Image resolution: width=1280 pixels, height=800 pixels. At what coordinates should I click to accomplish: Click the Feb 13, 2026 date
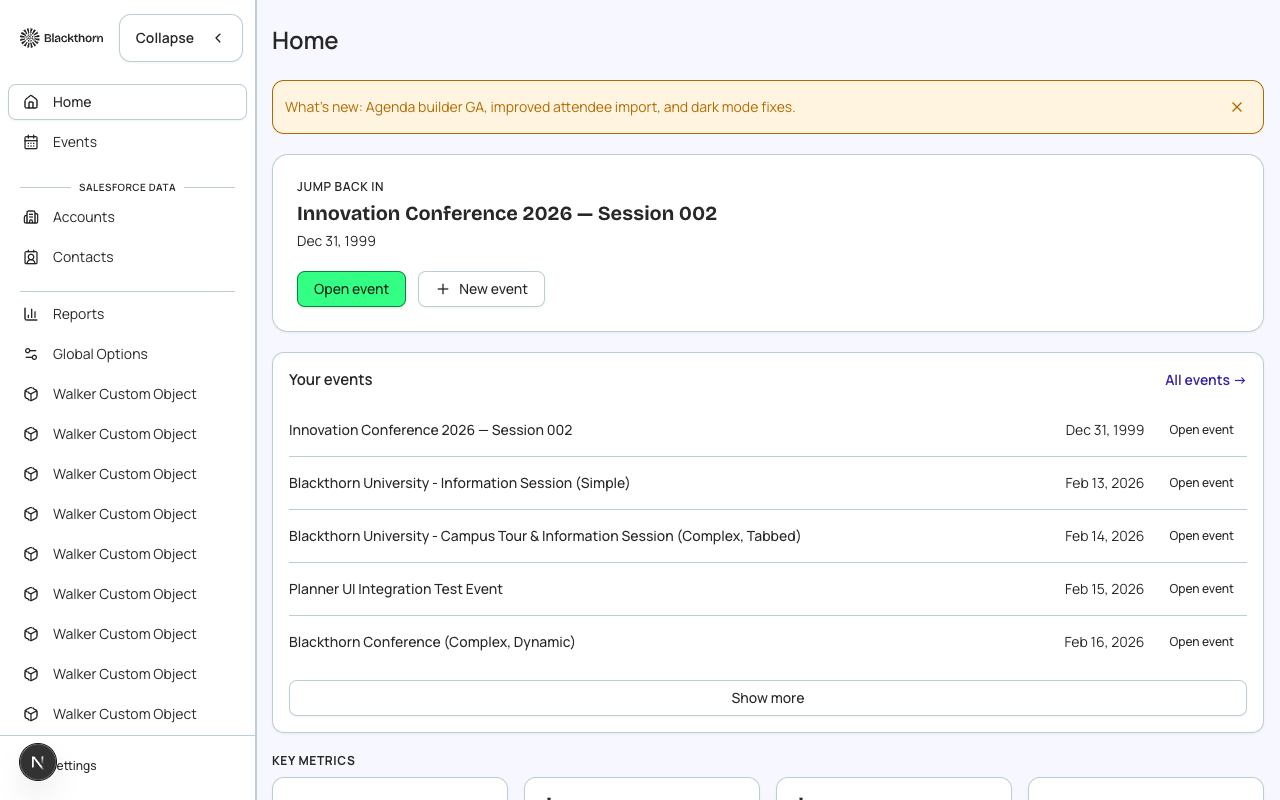[1104, 483]
